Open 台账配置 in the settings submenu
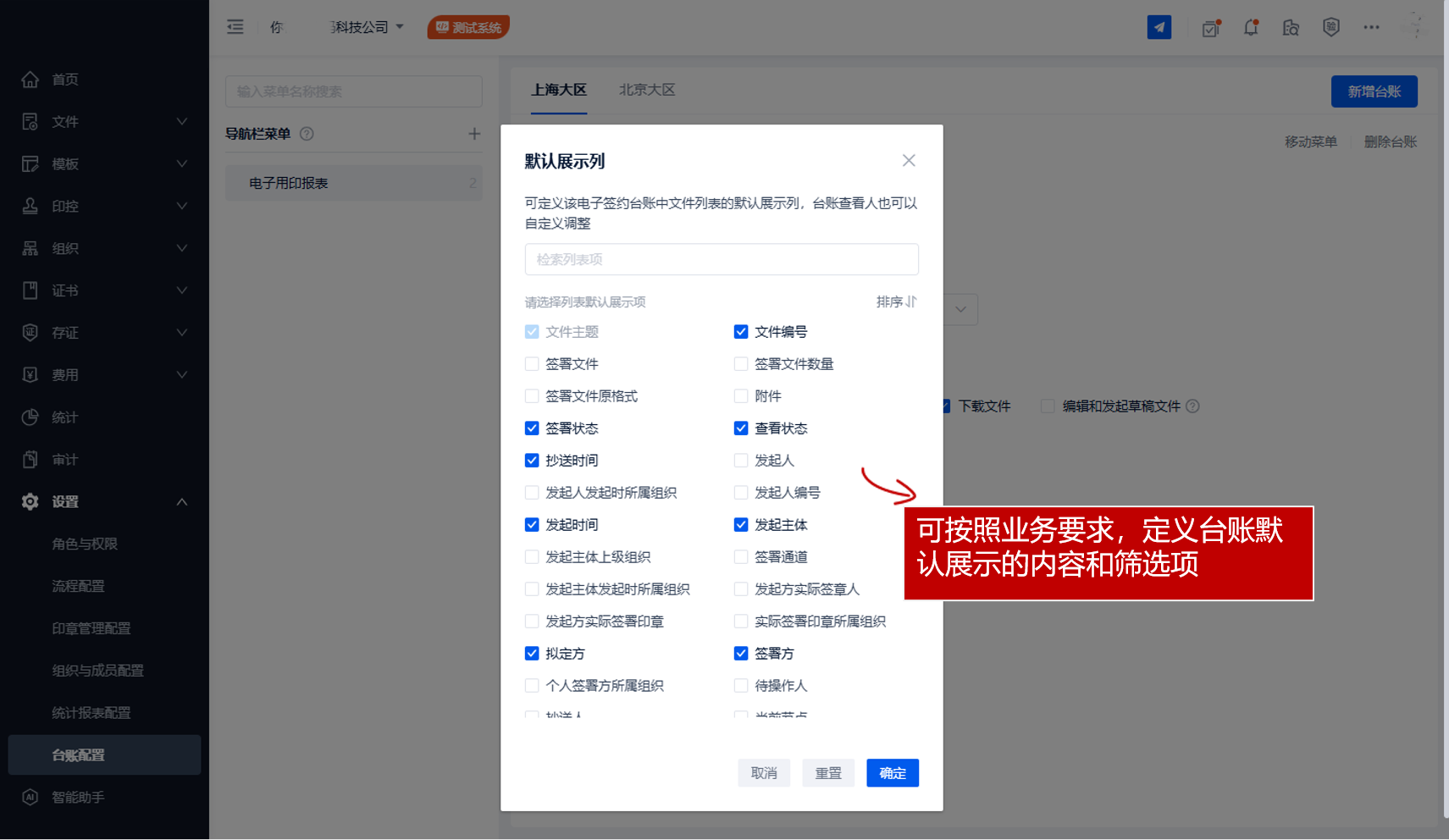Screen dimensions: 1449x840 [x=104, y=755]
